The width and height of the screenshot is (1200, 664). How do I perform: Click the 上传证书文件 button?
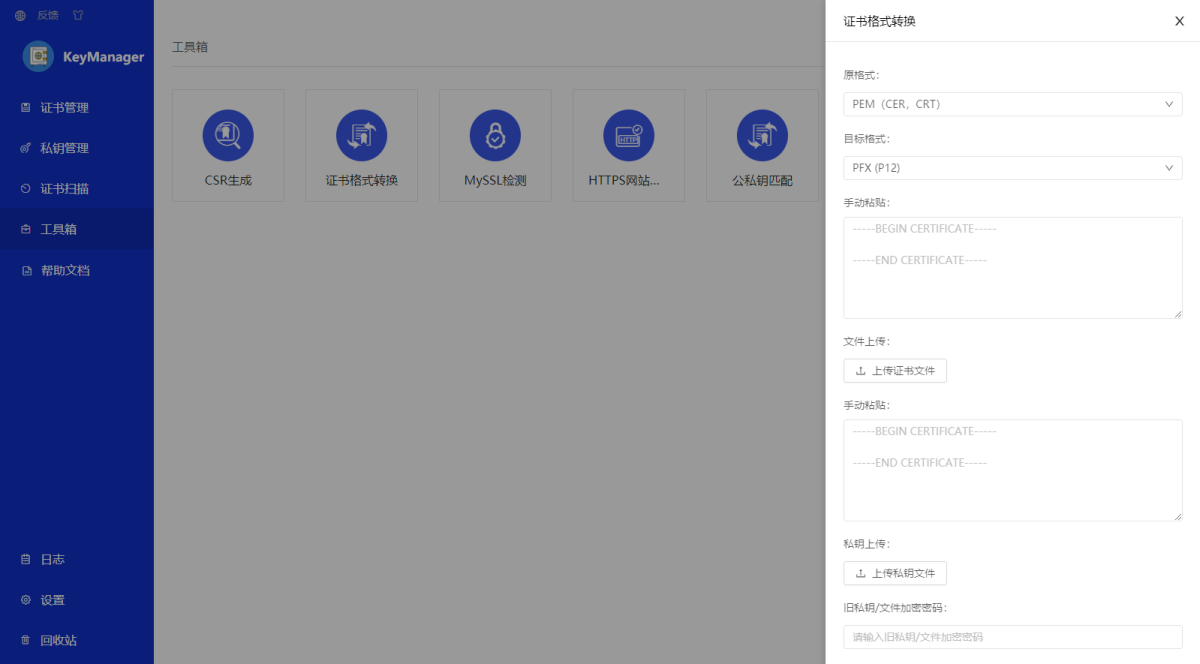click(x=895, y=371)
